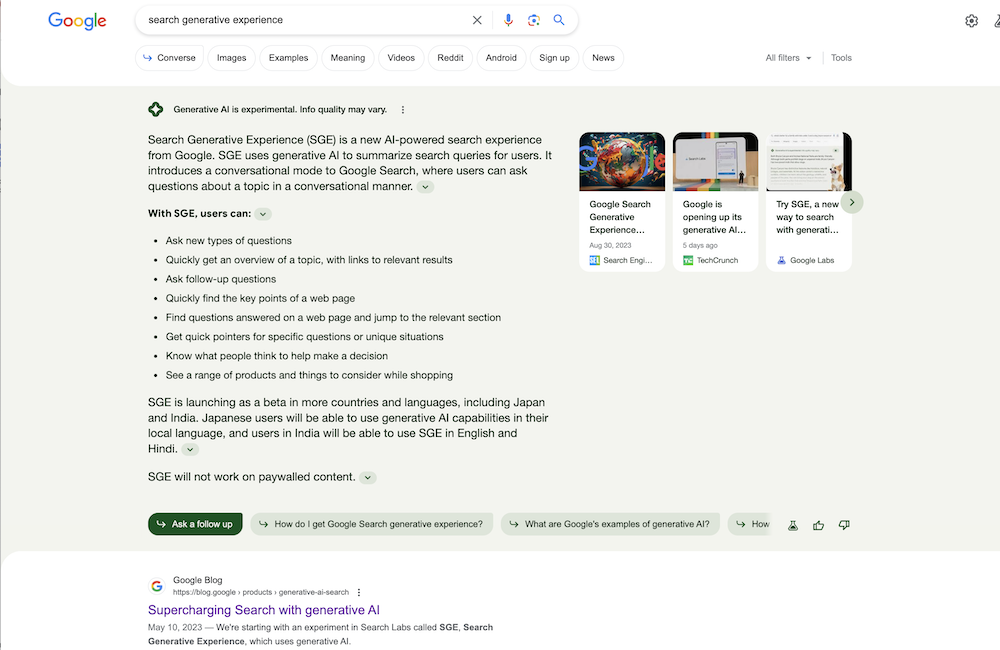Open the All filters dropdown

tap(789, 57)
